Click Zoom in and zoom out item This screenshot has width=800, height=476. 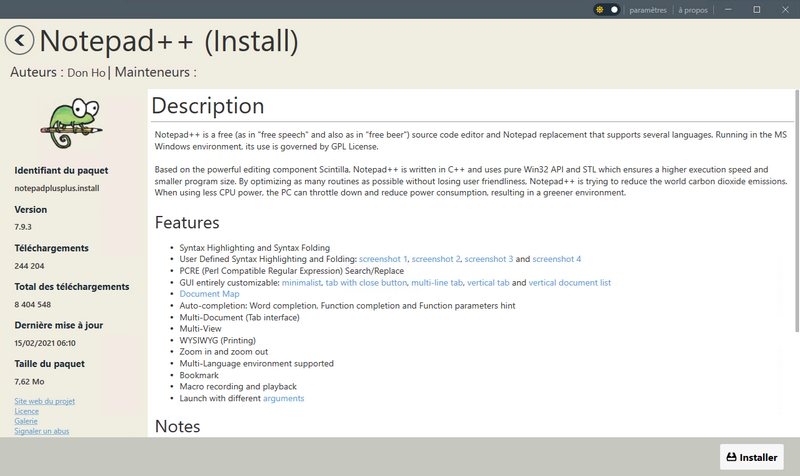pos(223,352)
